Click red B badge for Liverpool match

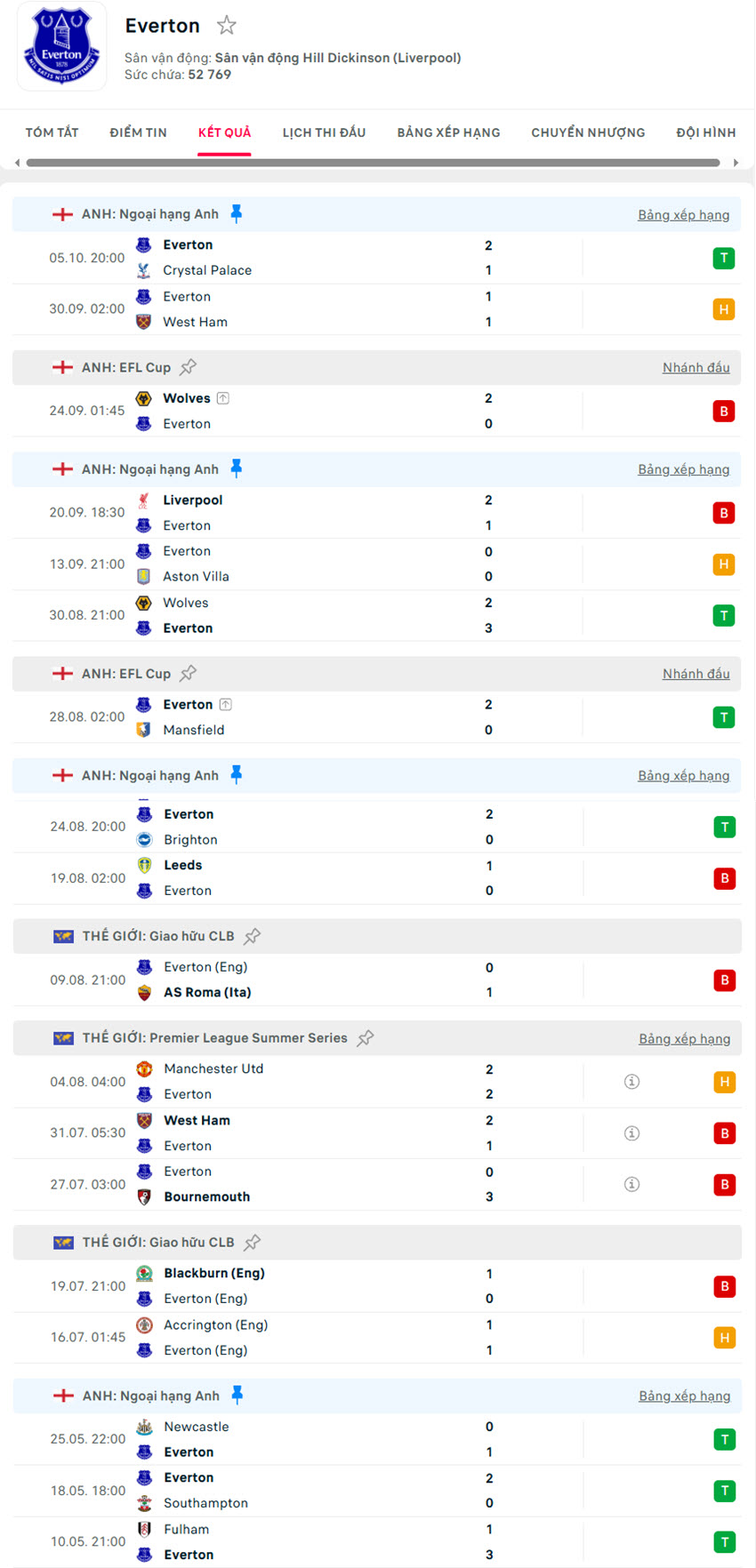[x=724, y=513]
